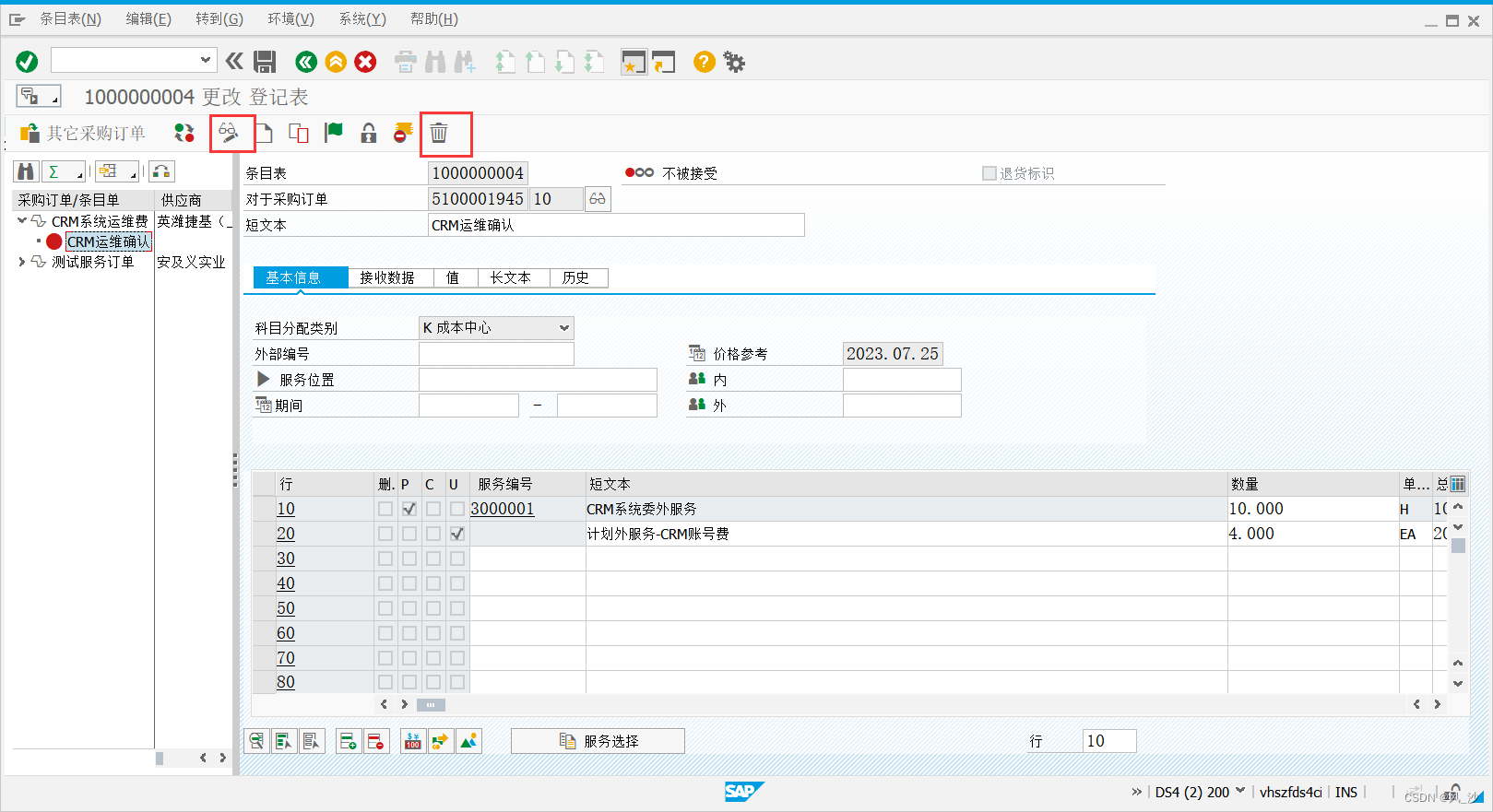Toggle the C checkbox in row 20
1493x812 pixels.
click(433, 534)
